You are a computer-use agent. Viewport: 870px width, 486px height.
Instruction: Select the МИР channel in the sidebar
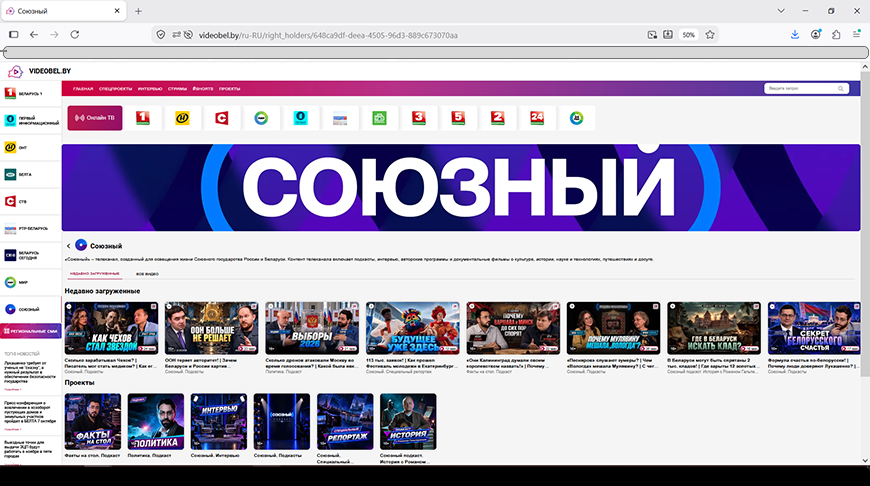31,282
